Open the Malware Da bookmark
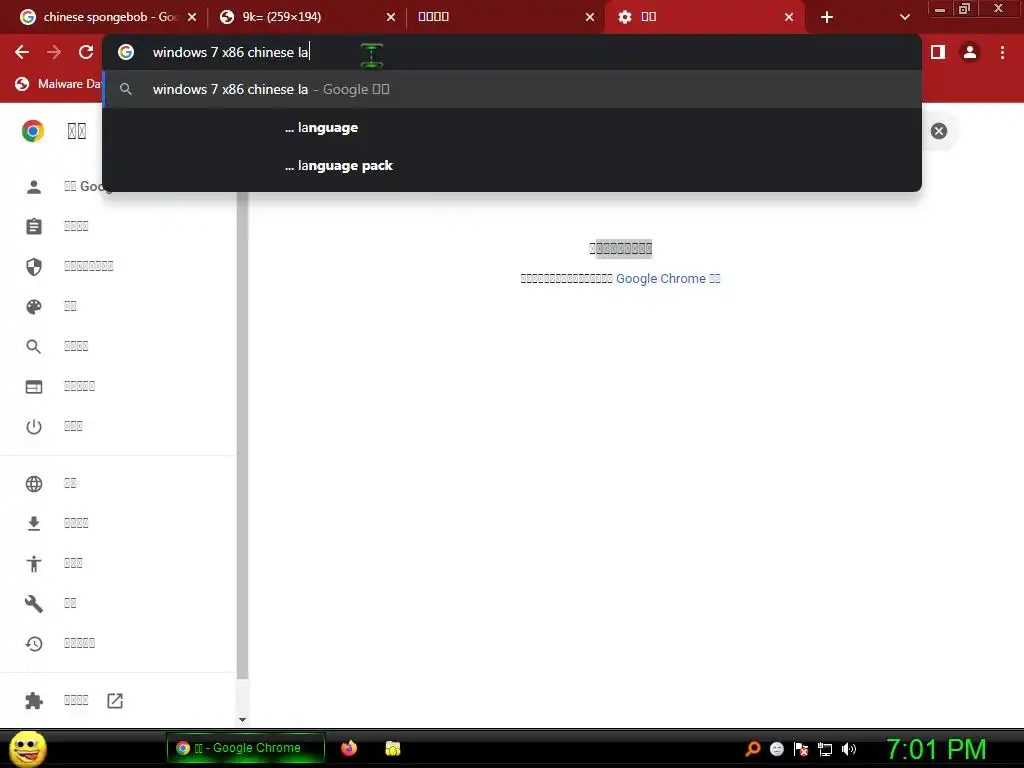The width and height of the screenshot is (1024, 768). [57, 84]
